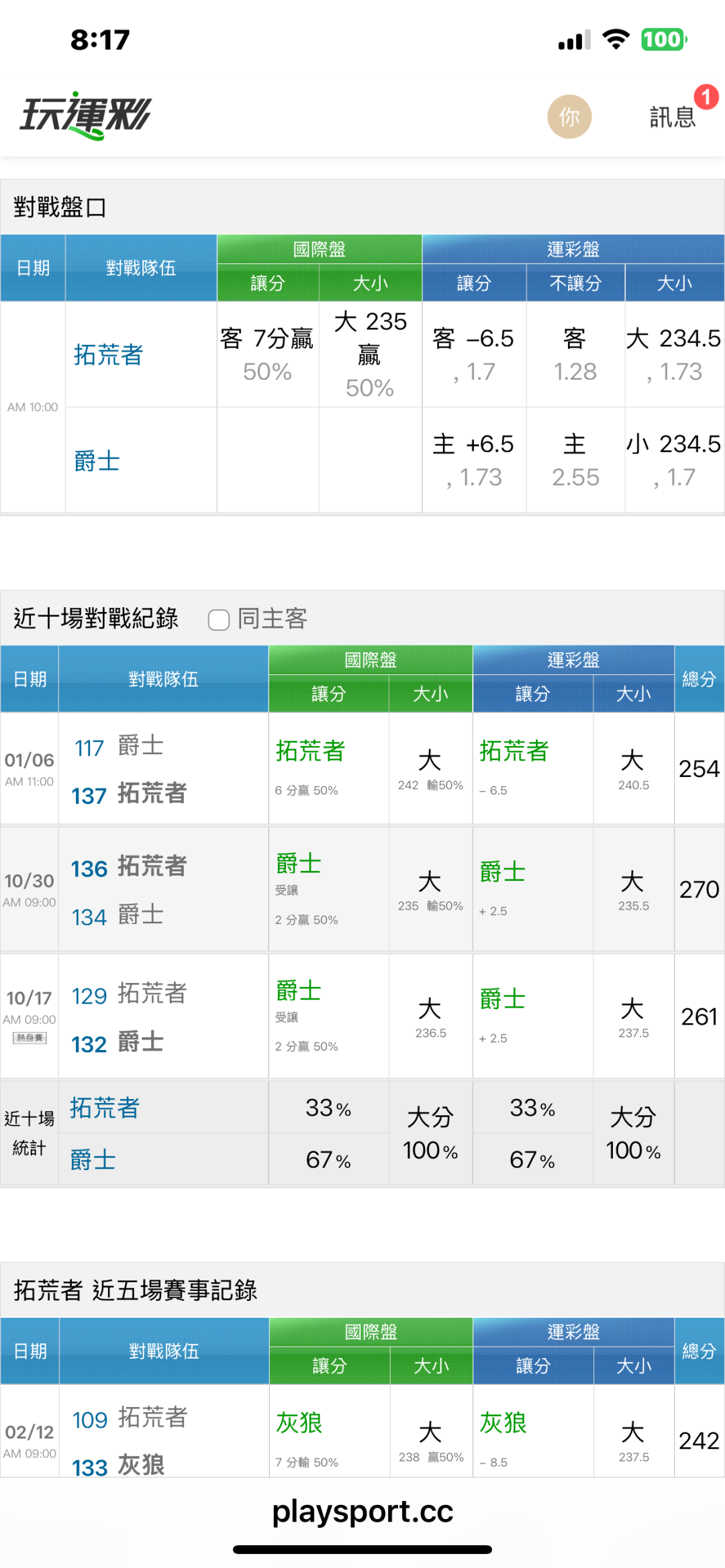
Task: Open the 你 profile avatar
Action: tap(569, 117)
